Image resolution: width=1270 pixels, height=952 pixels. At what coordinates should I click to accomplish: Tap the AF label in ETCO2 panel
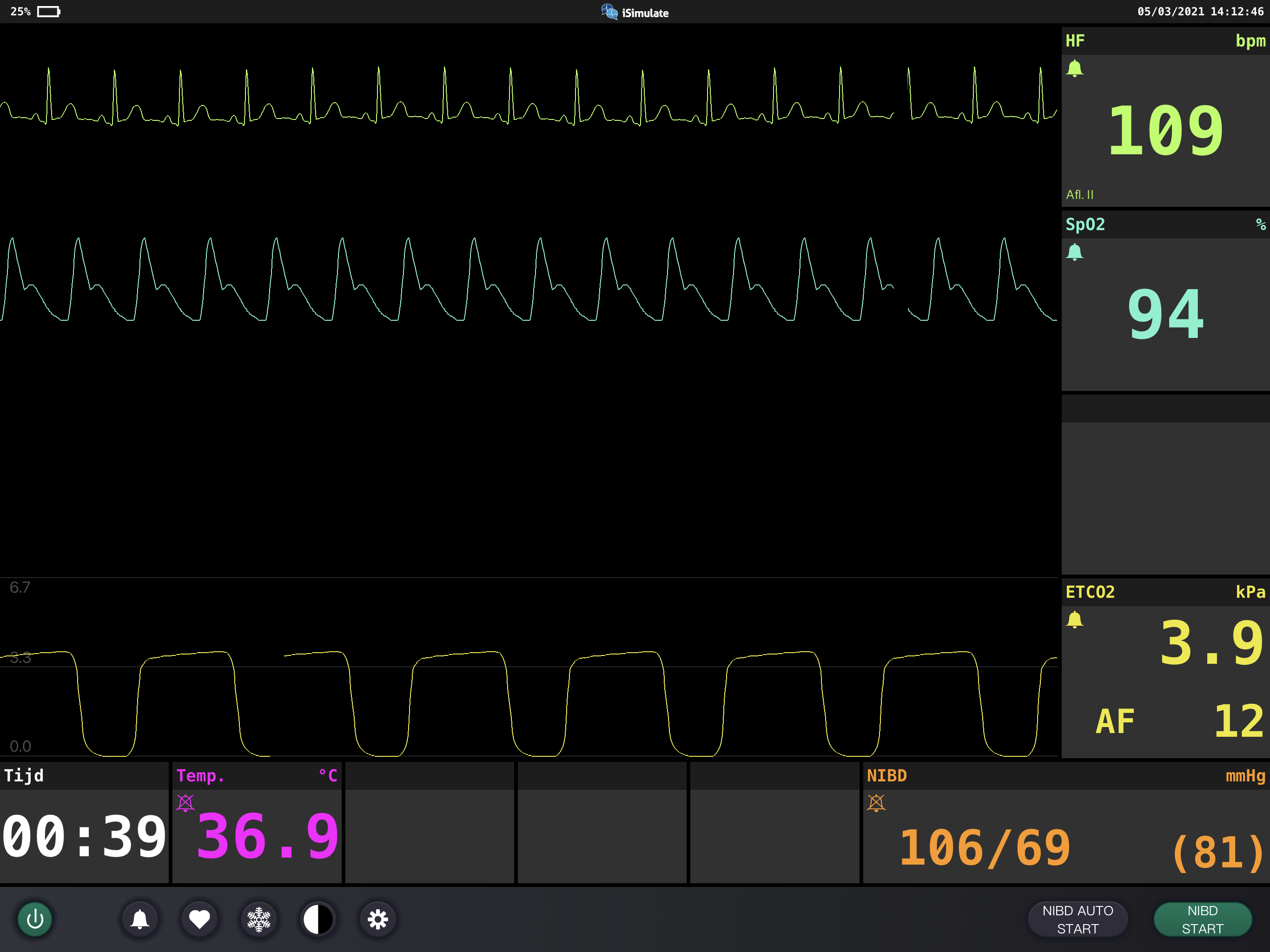1115,722
